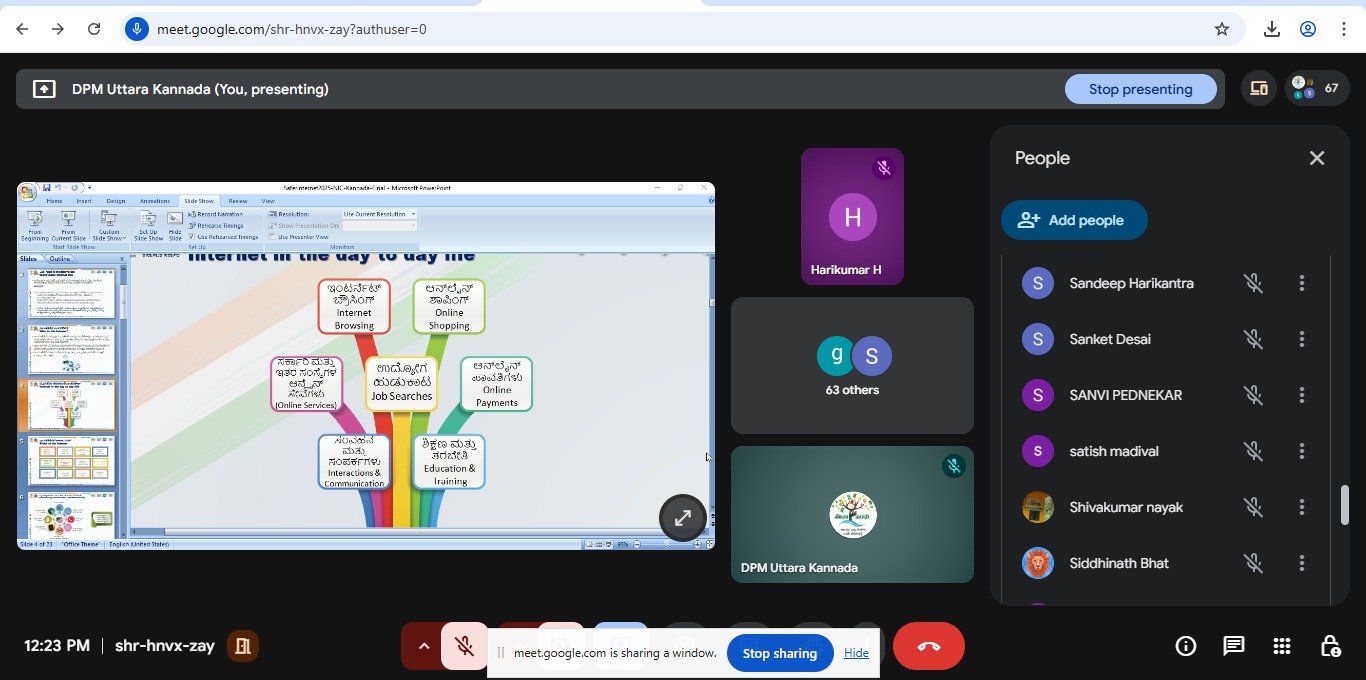This screenshot has width=1366, height=680.
Task: Open the meeting details info icon
Action: tap(1186, 646)
